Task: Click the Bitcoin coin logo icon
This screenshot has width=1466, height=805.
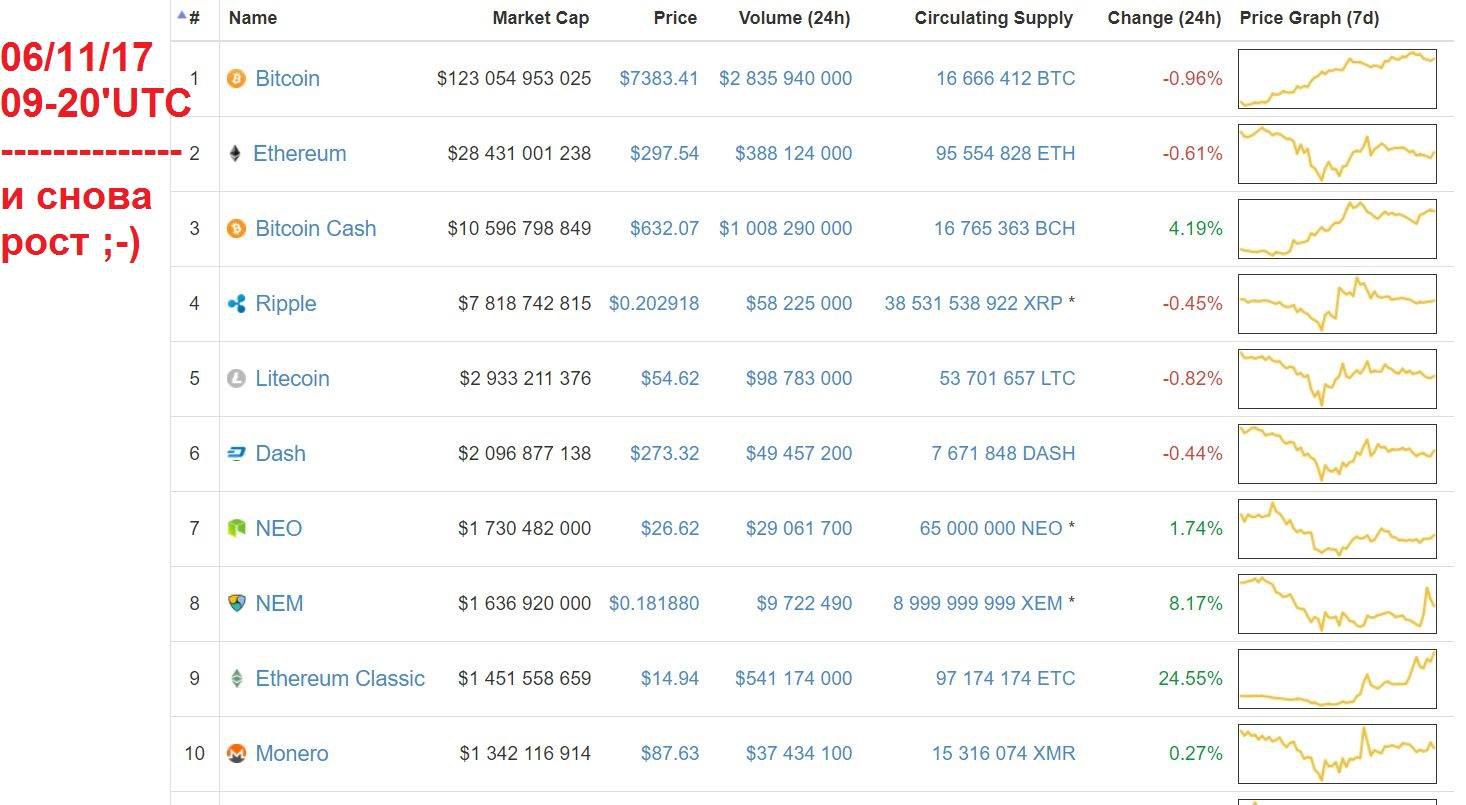Action: coord(236,78)
